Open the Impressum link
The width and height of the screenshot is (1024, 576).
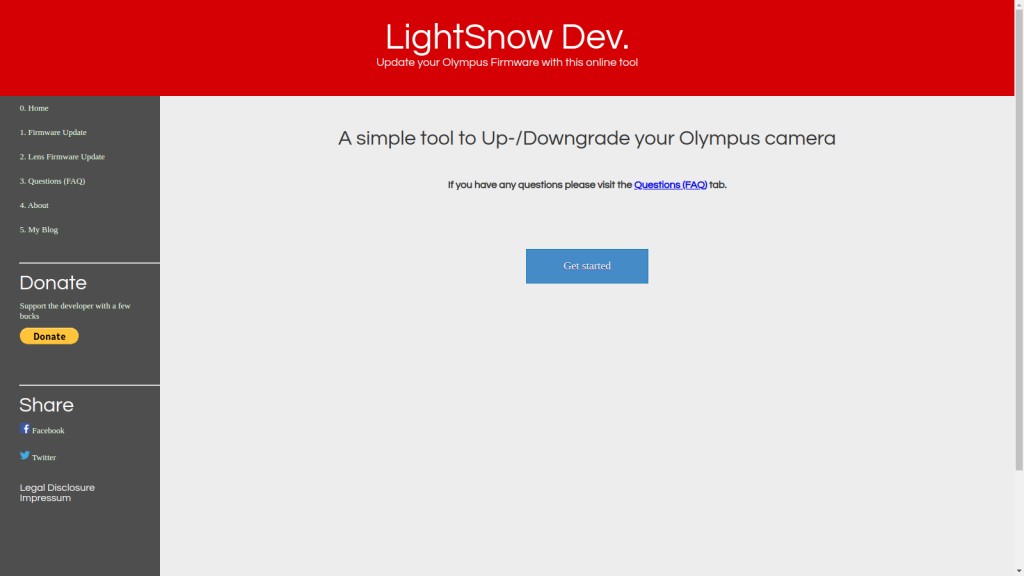point(45,498)
